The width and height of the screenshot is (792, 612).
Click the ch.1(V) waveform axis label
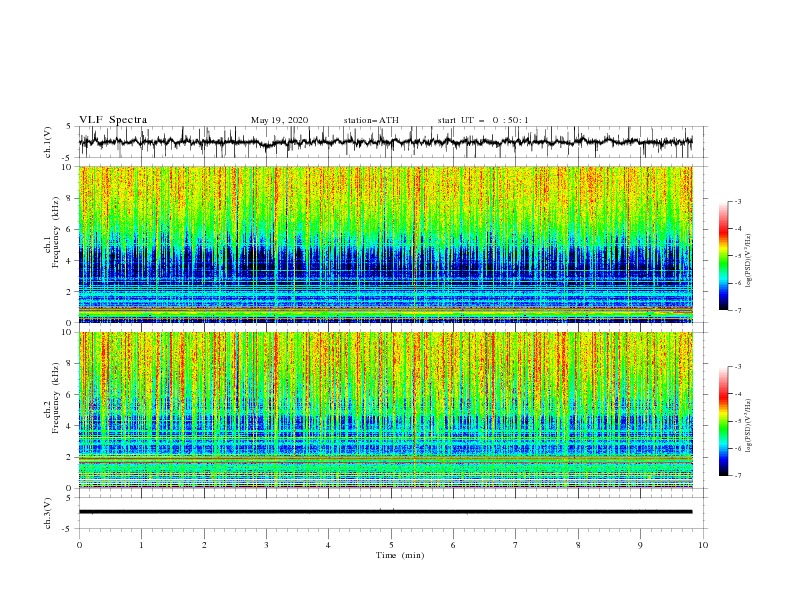(x=48, y=142)
